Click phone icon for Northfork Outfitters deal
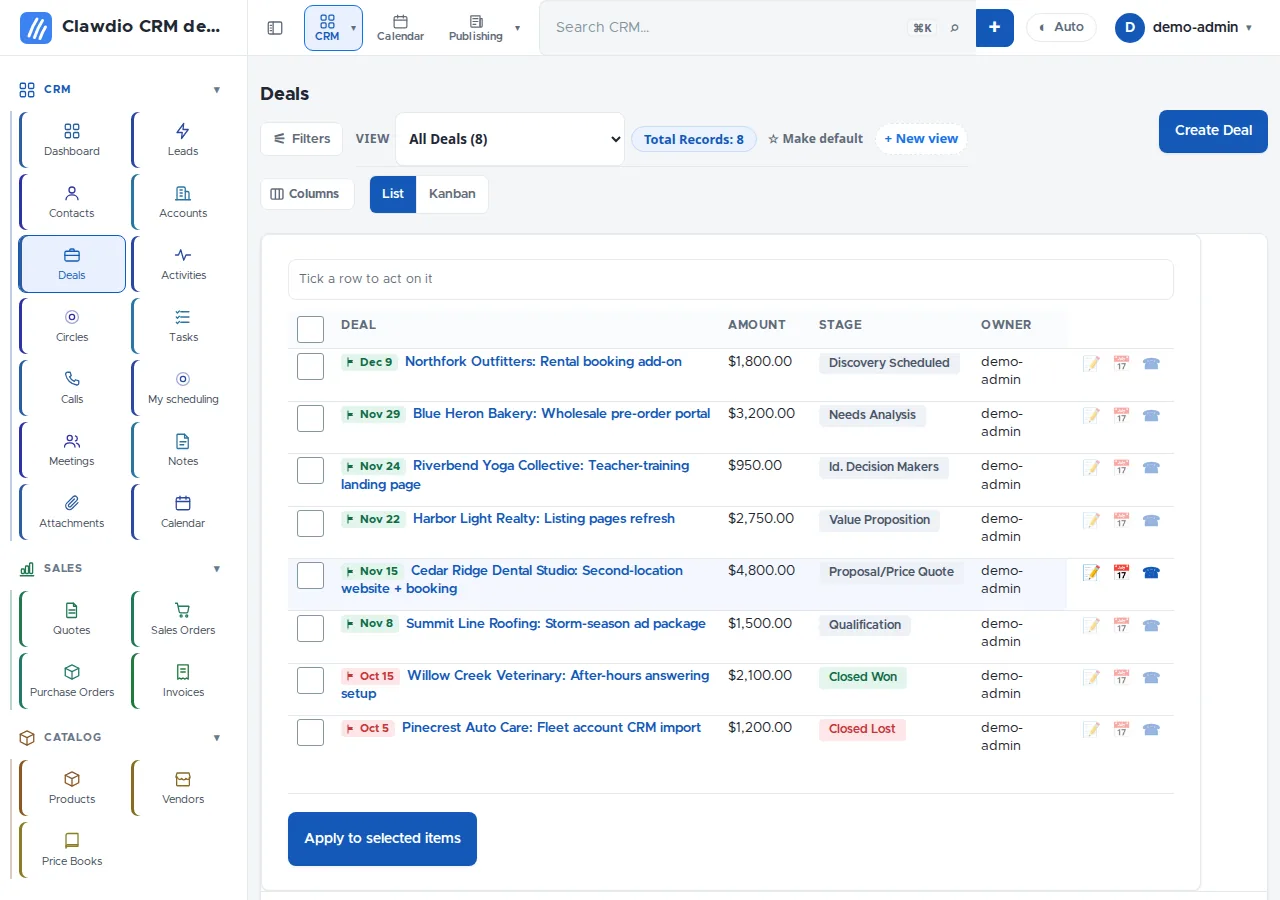Screen dimensions: 1280x900 [1151, 364]
